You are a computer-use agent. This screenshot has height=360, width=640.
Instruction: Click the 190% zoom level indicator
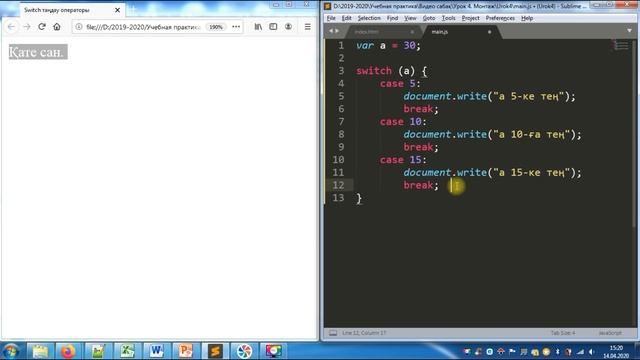(x=216, y=27)
